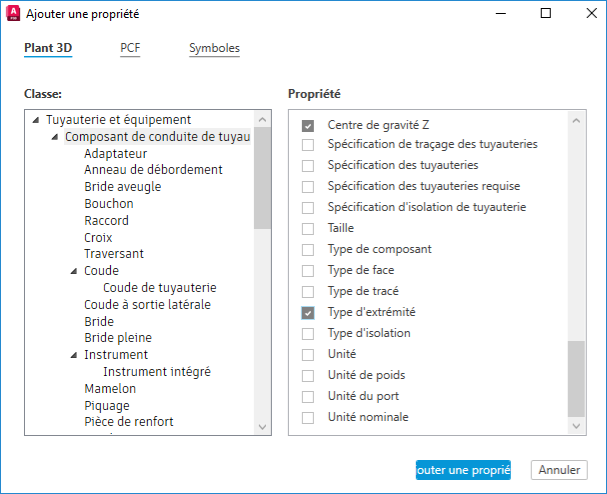Check the Unité de poids property

point(308,376)
